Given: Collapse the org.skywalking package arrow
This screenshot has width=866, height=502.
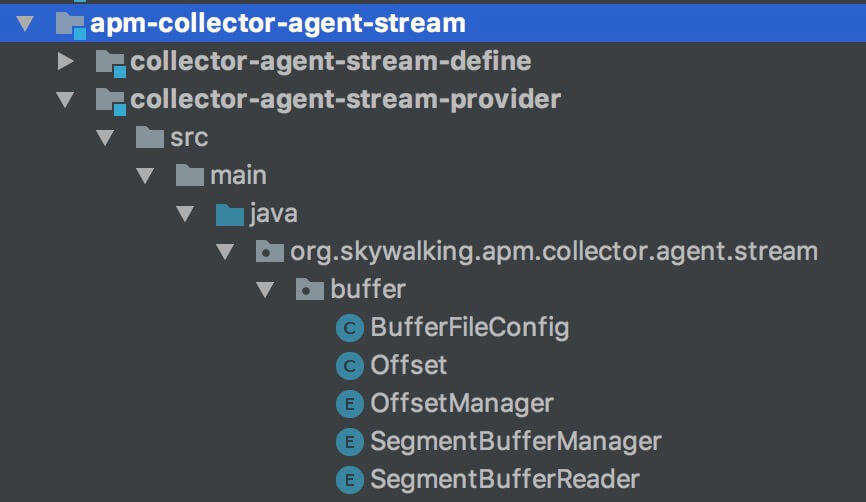Looking at the screenshot, I should pyautogui.click(x=225, y=252).
